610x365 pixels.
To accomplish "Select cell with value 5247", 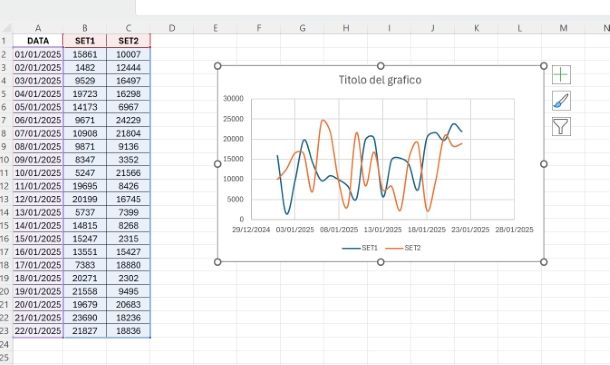I will (85, 173).
